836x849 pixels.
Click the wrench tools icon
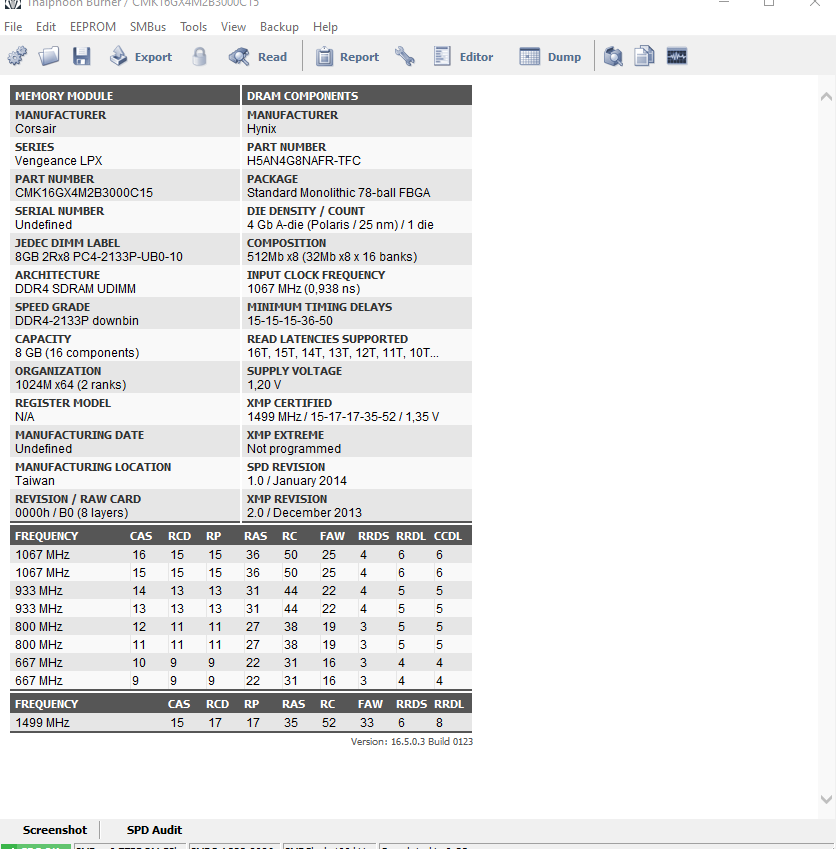[404, 56]
